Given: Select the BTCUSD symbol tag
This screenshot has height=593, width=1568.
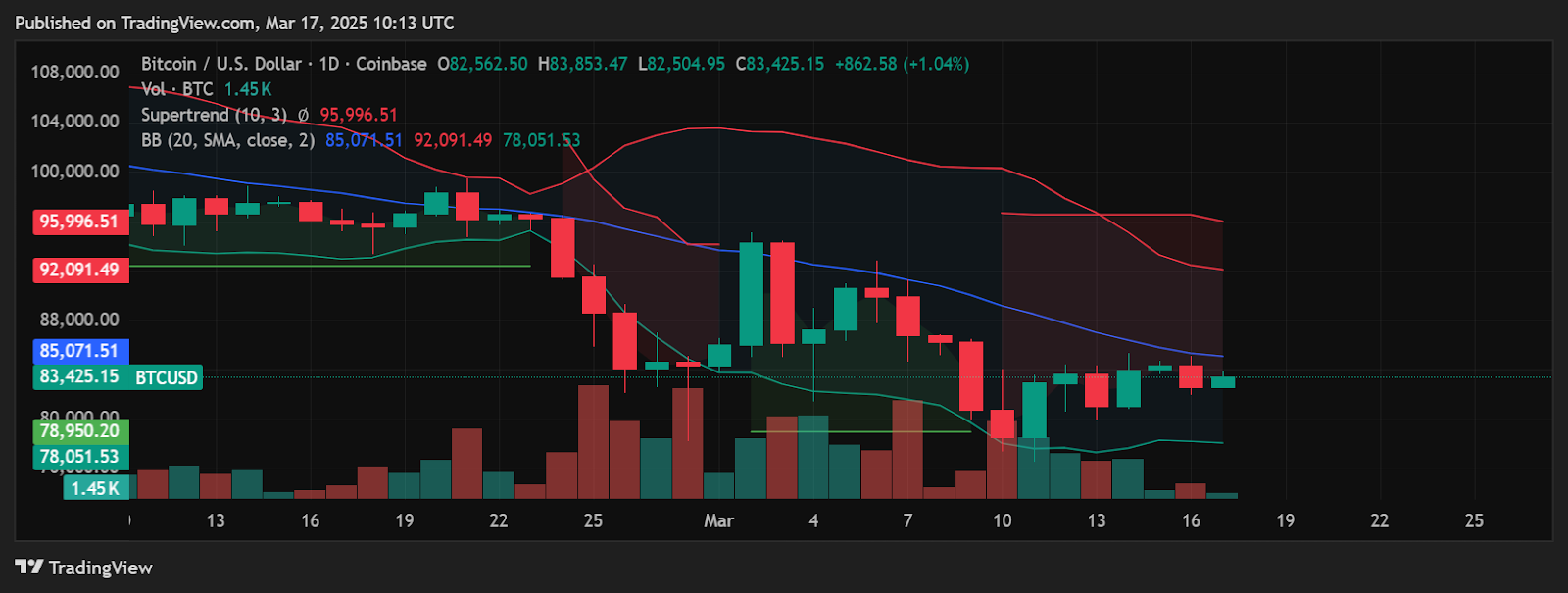Looking at the screenshot, I should [166, 377].
